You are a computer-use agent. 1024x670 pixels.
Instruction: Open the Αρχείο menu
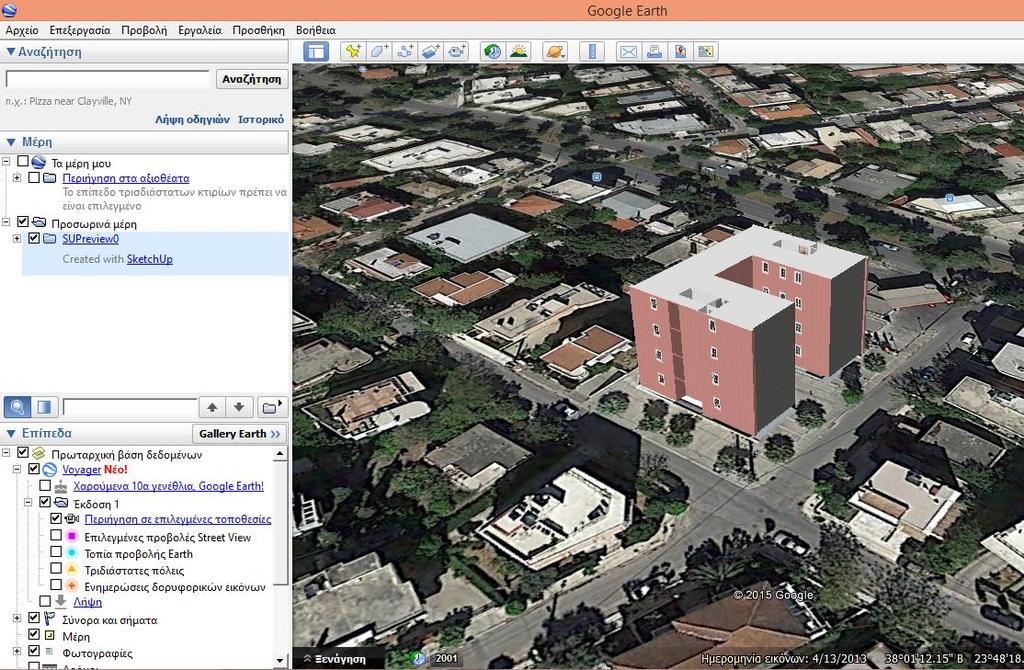(x=22, y=30)
